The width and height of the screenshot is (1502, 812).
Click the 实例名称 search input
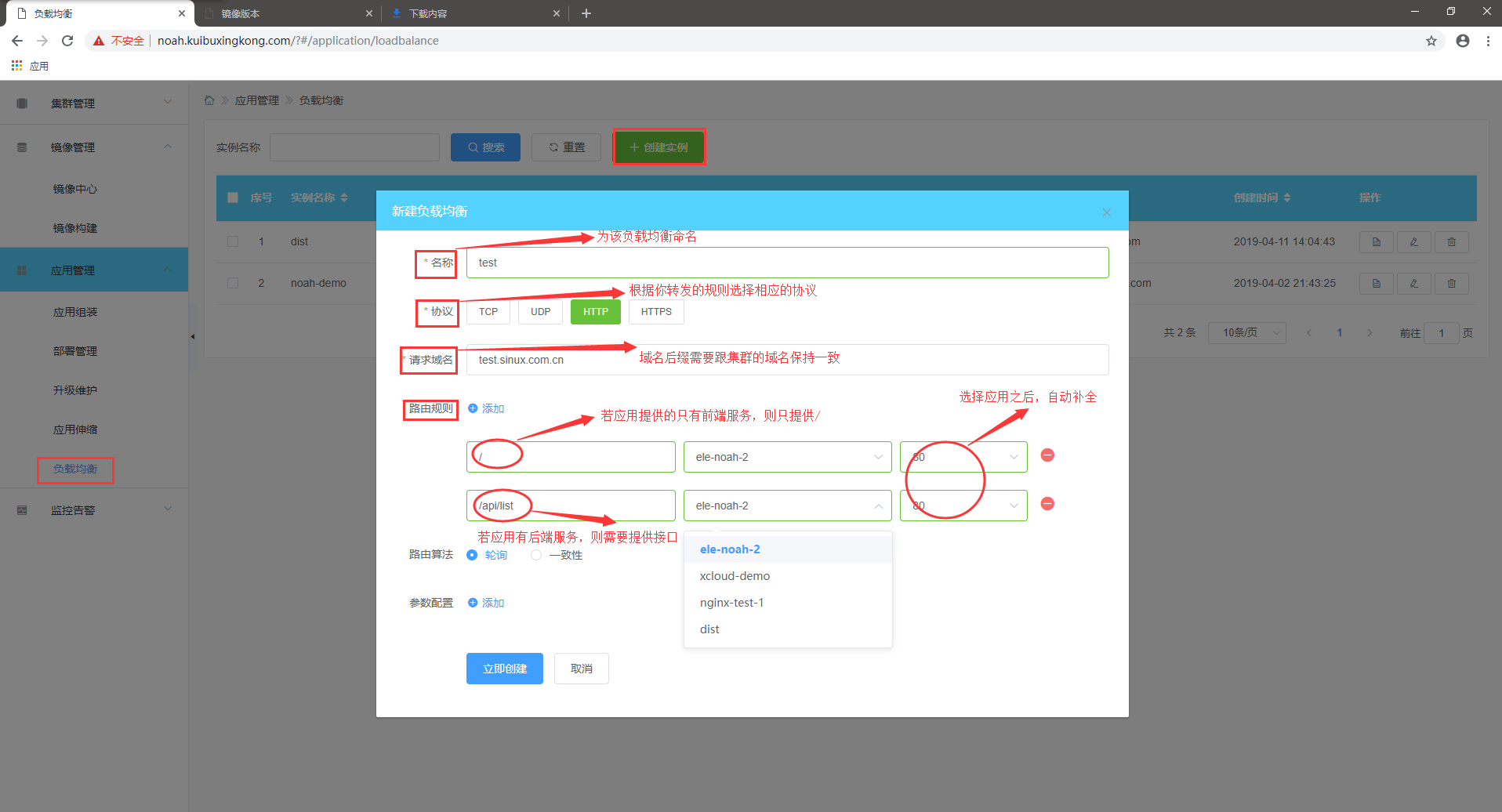pos(354,147)
